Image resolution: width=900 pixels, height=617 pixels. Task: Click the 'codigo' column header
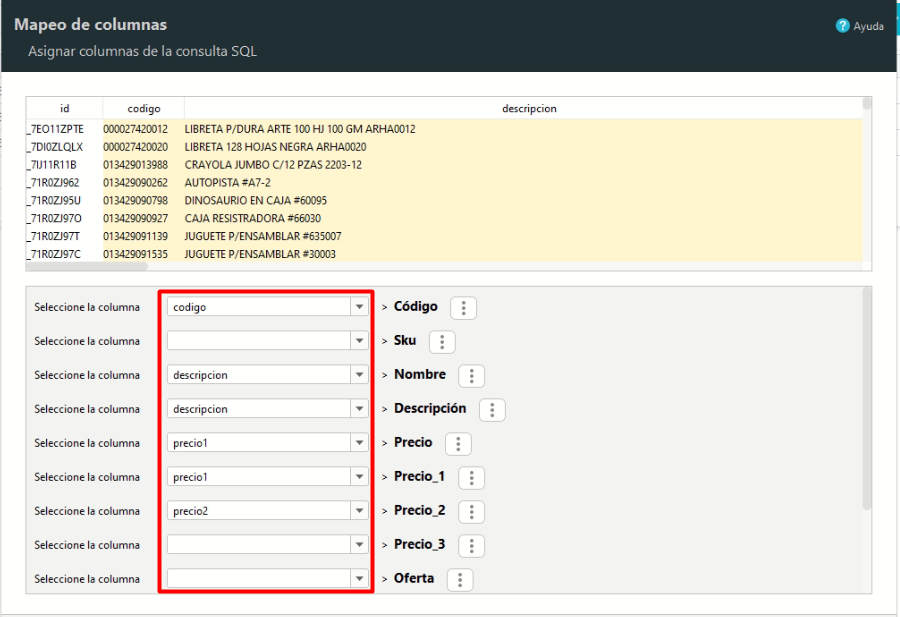(x=143, y=108)
